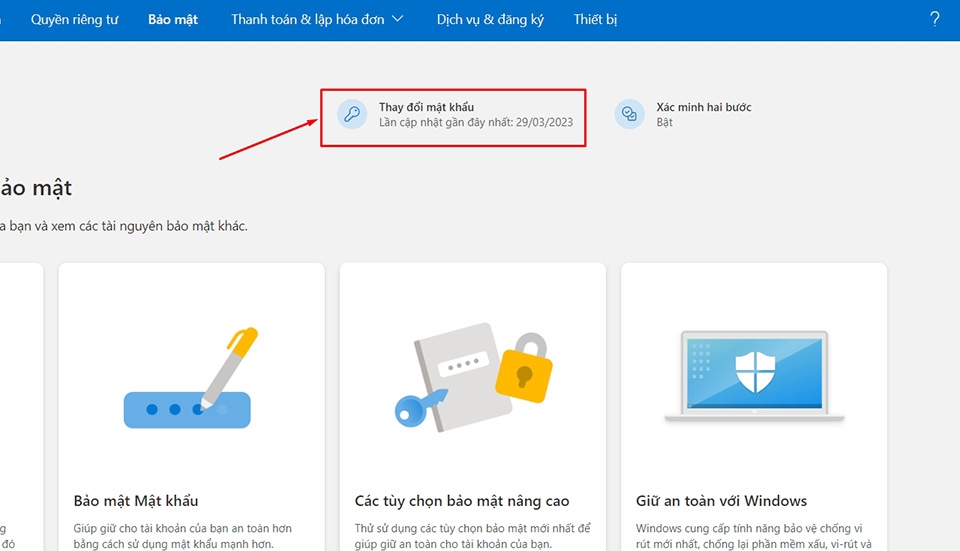Click the notebook and padlock illustration
The width and height of the screenshot is (960, 551).
point(473,376)
